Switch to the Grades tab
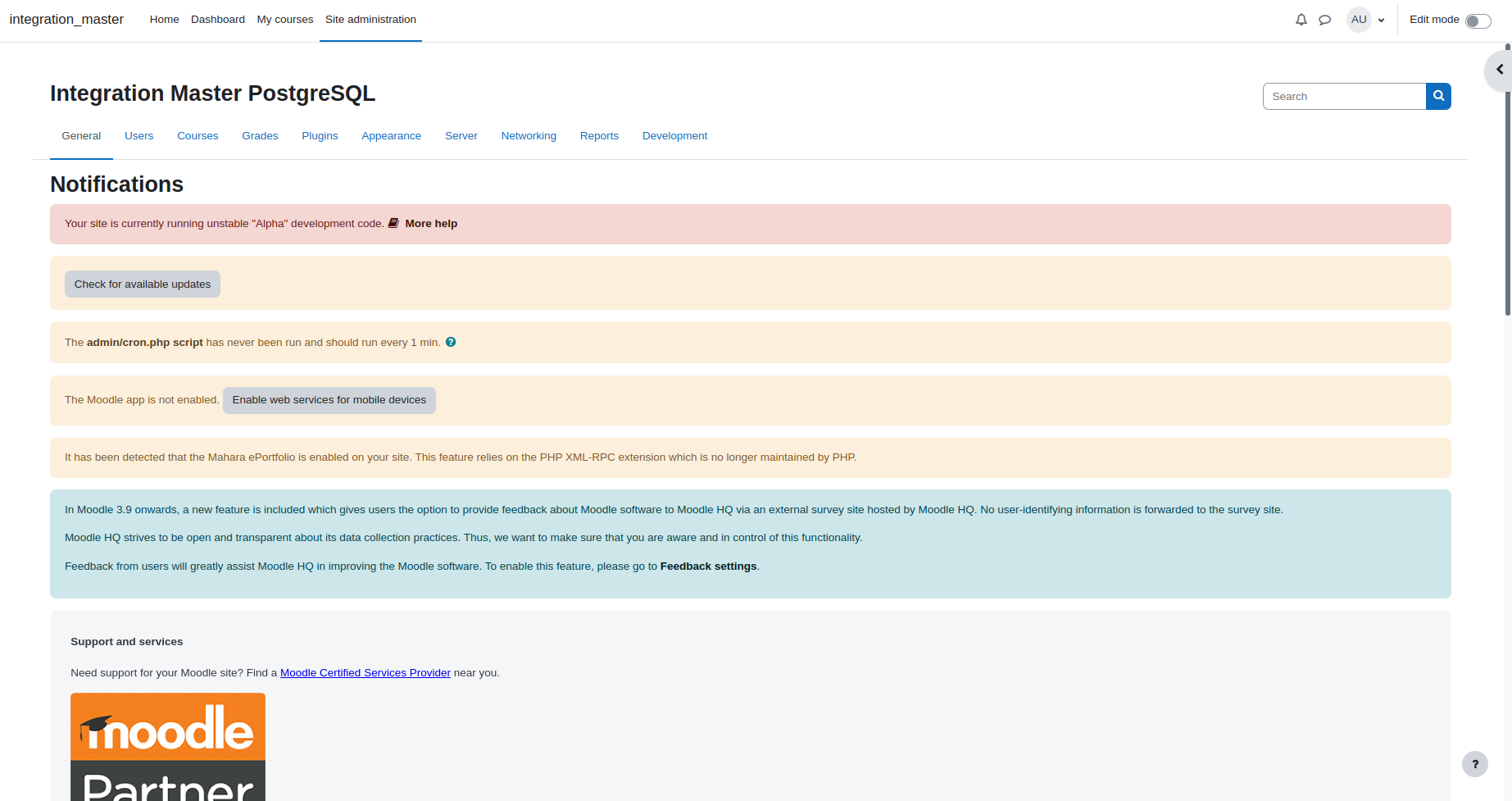This screenshot has width=1512, height=801. click(x=260, y=136)
